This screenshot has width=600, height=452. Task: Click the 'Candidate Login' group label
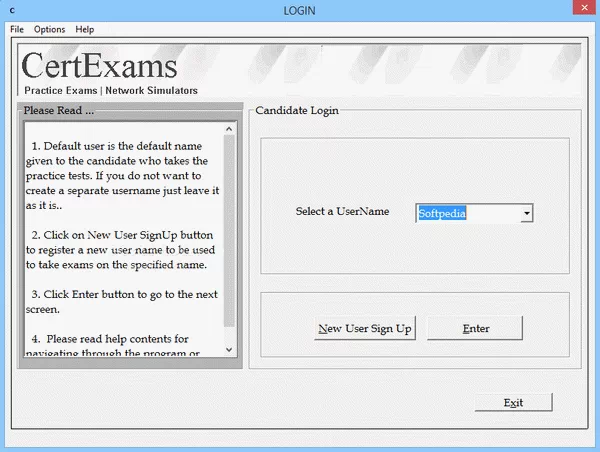[x=297, y=110]
